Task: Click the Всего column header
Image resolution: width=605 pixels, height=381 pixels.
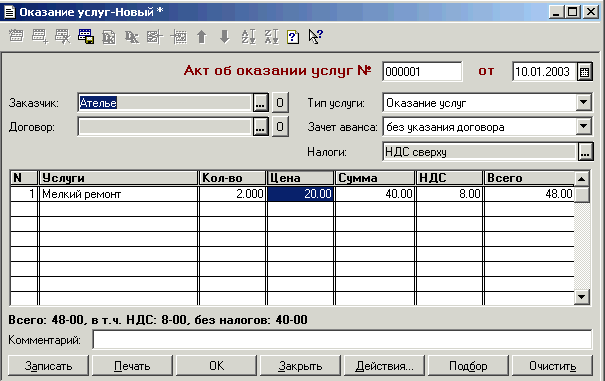Action: [529, 178]
